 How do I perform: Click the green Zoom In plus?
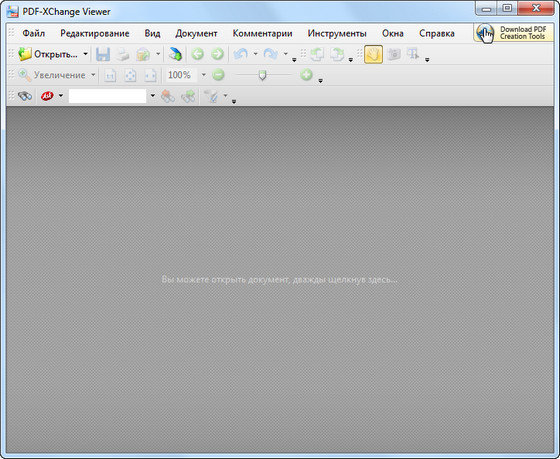point(306,75)
